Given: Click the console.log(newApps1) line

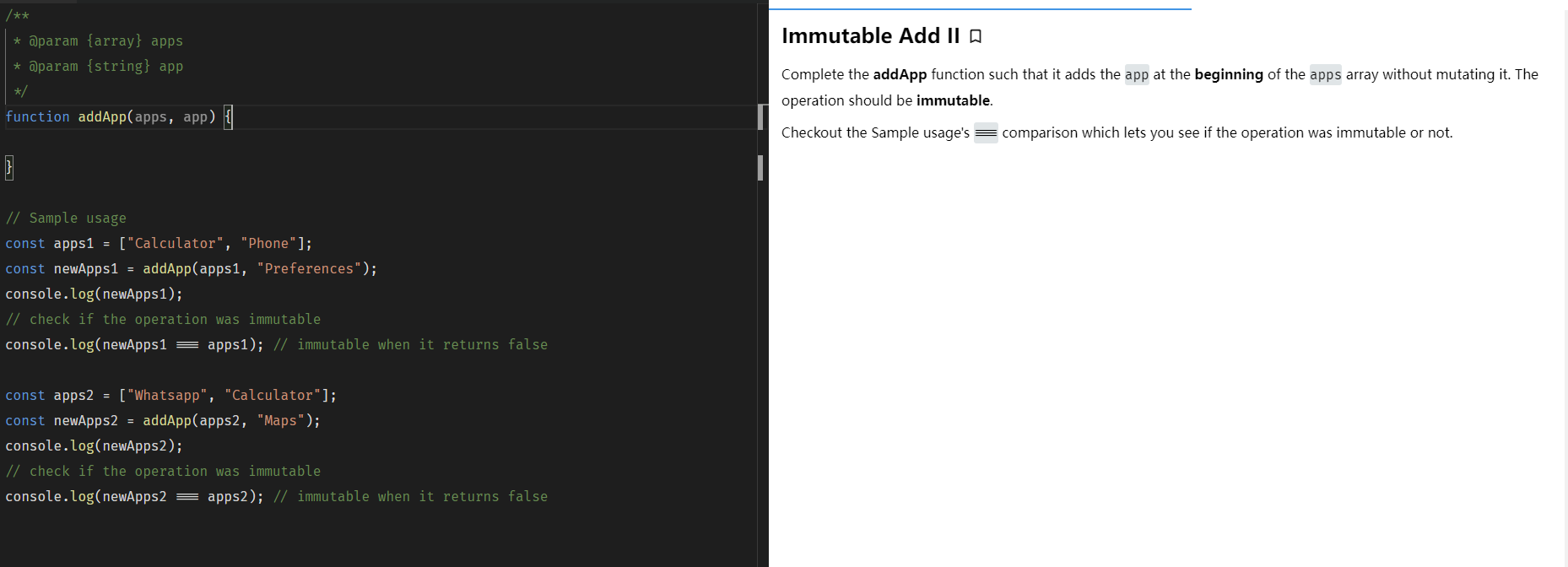Looking at the screenshot, I should click(94, 294).
